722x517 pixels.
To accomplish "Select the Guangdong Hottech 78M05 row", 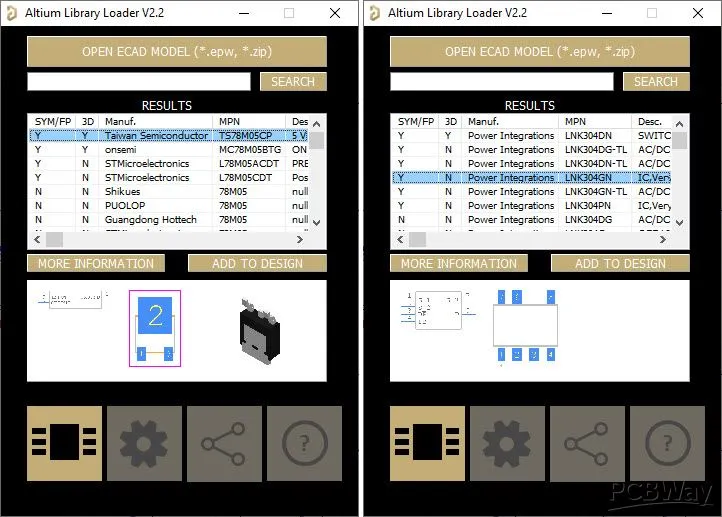I will [169, 220].
